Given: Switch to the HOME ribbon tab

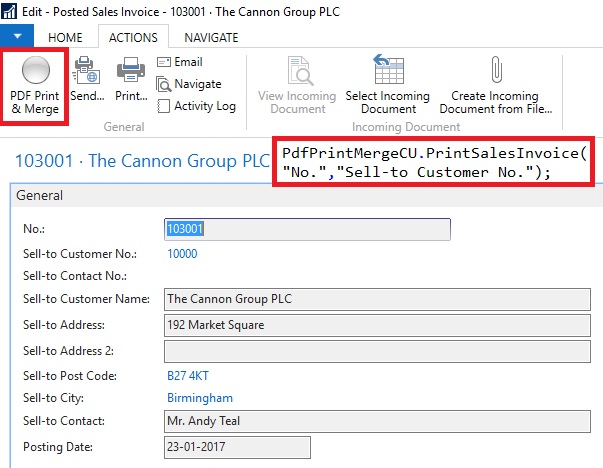Looking at the screenshot, I should point(65,37).
